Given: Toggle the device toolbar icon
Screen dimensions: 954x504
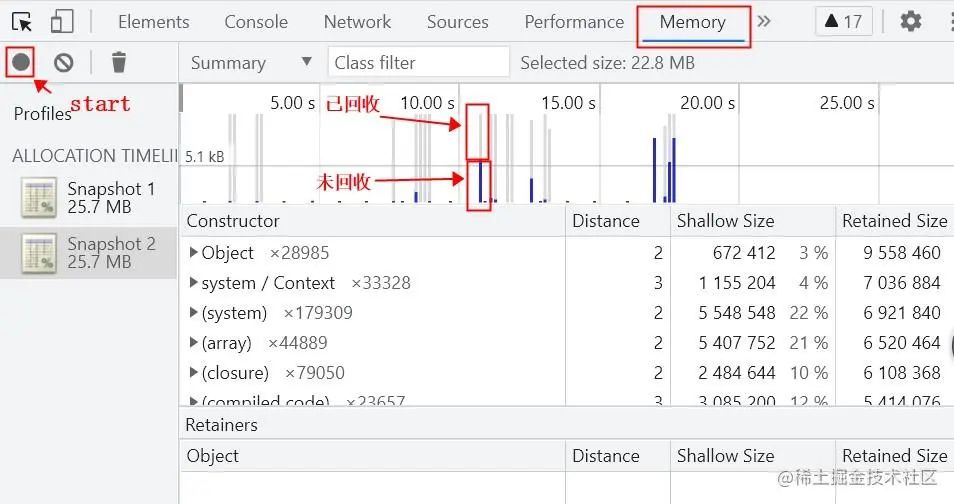Looking at the screenshot, I should click(x=61, y=22).
